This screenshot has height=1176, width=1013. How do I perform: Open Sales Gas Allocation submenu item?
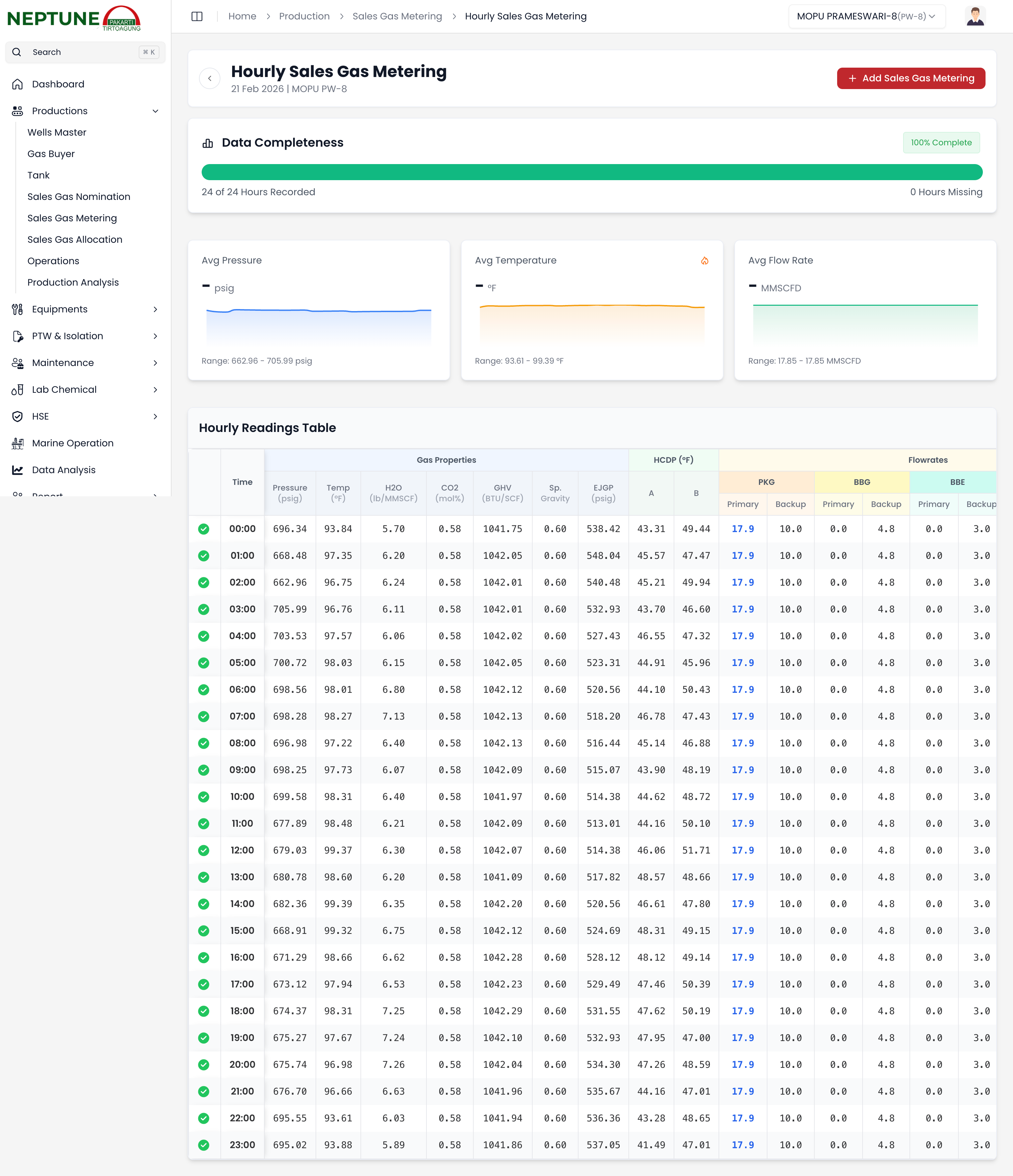(75, 239)
